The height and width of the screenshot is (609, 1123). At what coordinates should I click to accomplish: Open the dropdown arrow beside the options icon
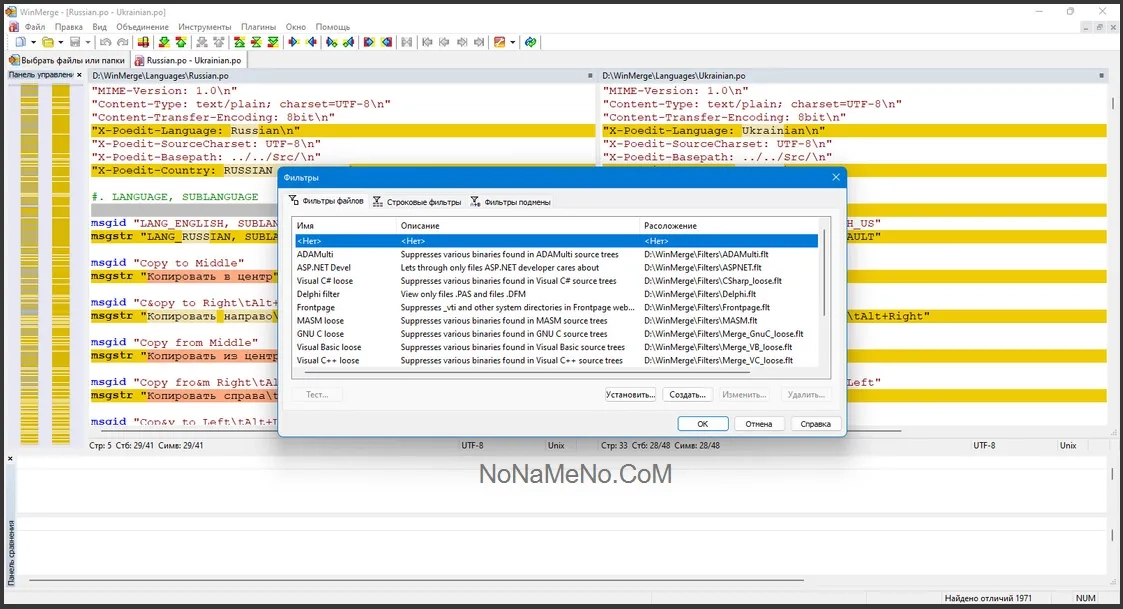pos(513,42)
